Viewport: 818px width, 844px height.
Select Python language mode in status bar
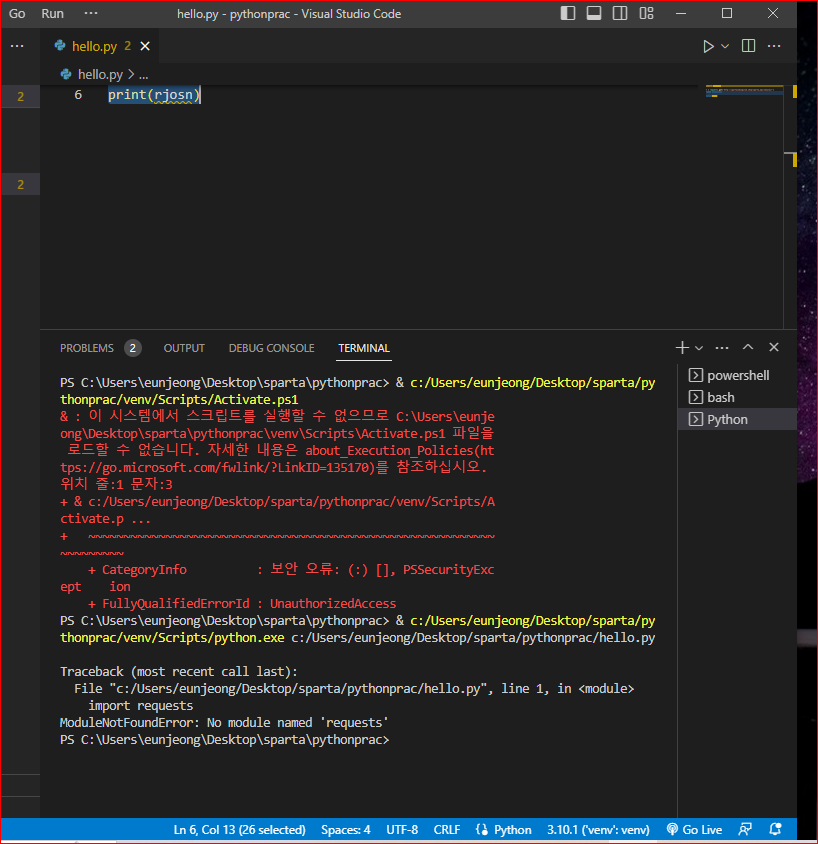click(512, 830)
